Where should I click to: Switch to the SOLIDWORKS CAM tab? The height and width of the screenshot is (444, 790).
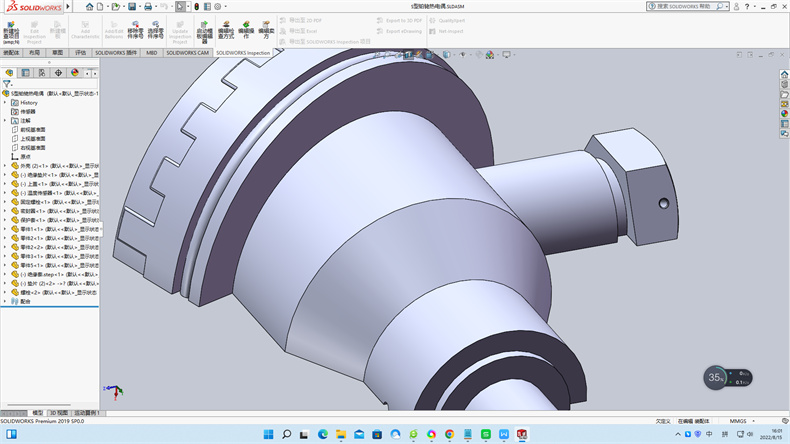(187, 52)
